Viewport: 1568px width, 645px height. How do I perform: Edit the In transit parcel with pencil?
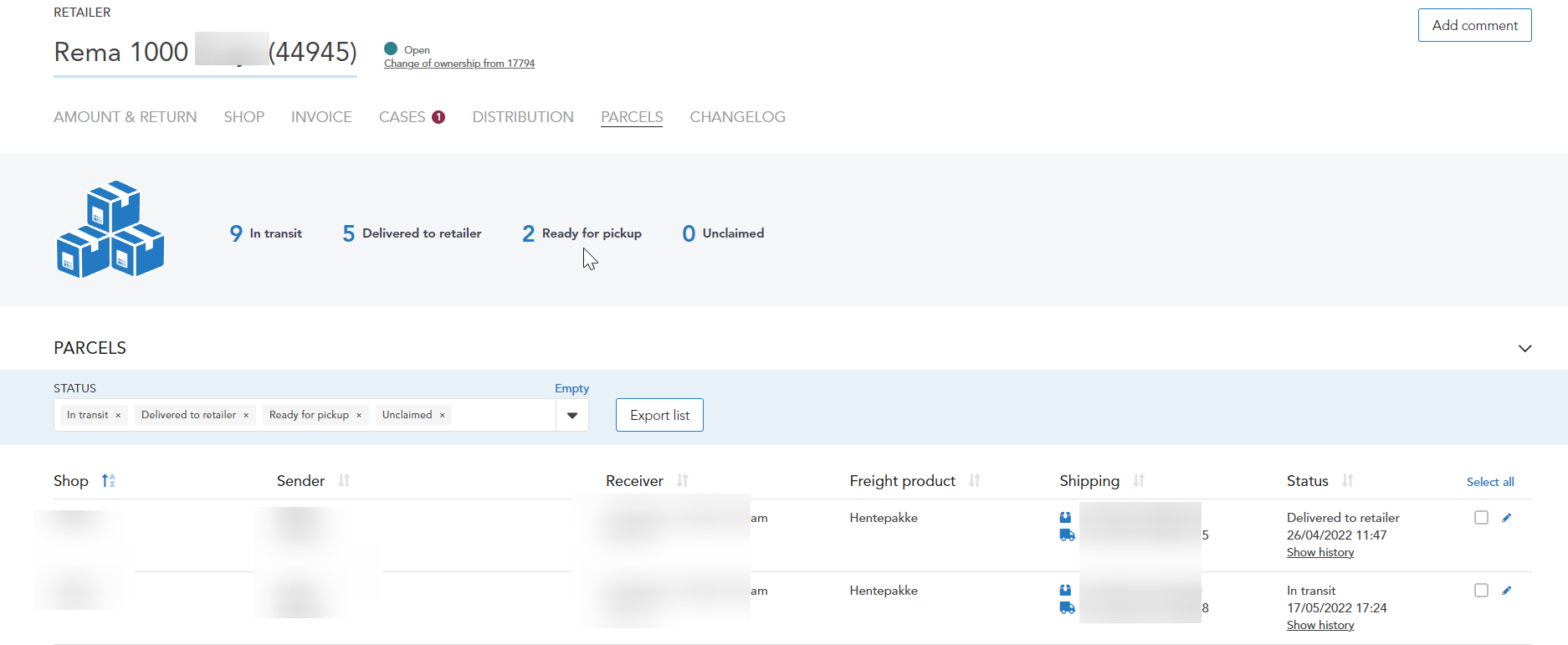(x=1507, y=591)
